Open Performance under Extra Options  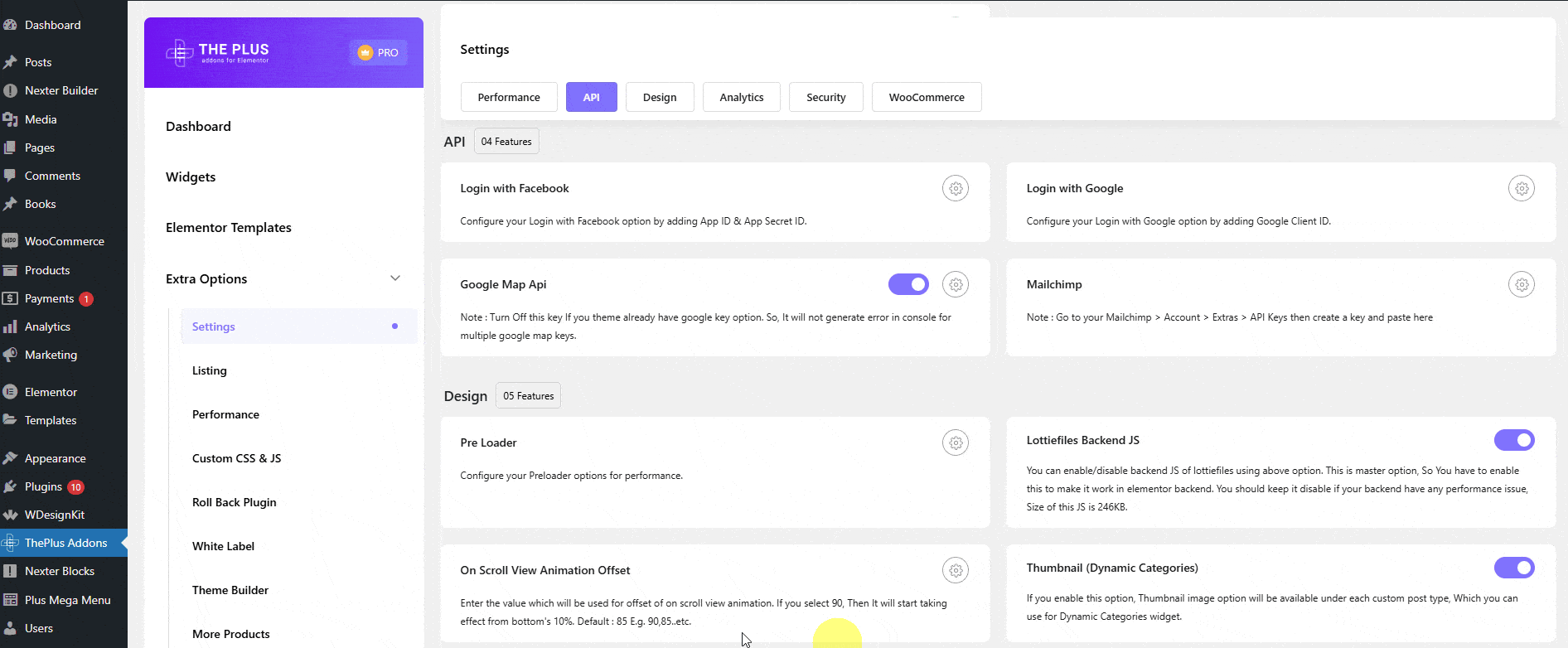(x=225, y=414)
